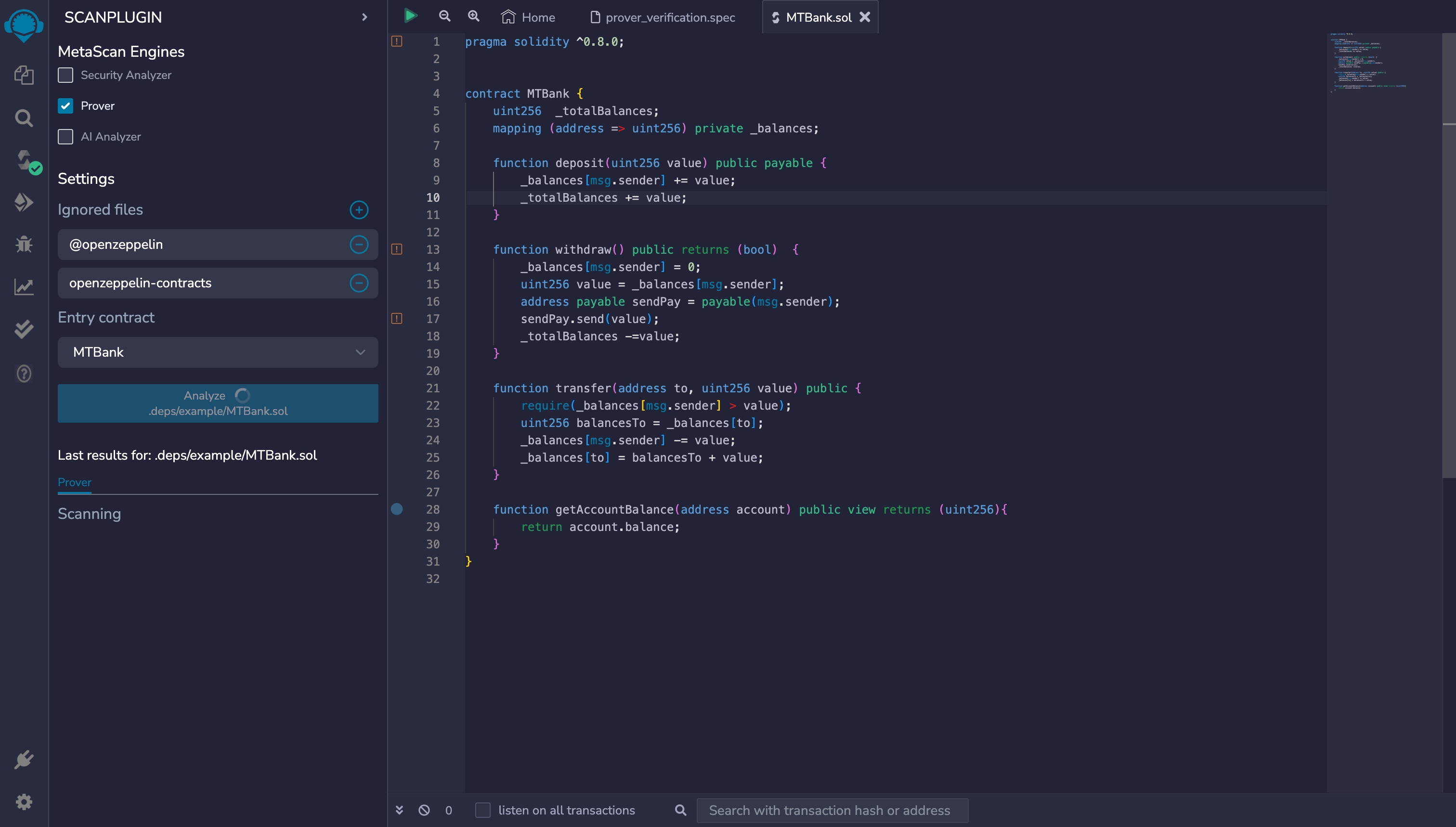The width and height of the screenshot is (1456, 827).
Task: Click the 'Scanning' status text
Action: click(x=89, y=514)
